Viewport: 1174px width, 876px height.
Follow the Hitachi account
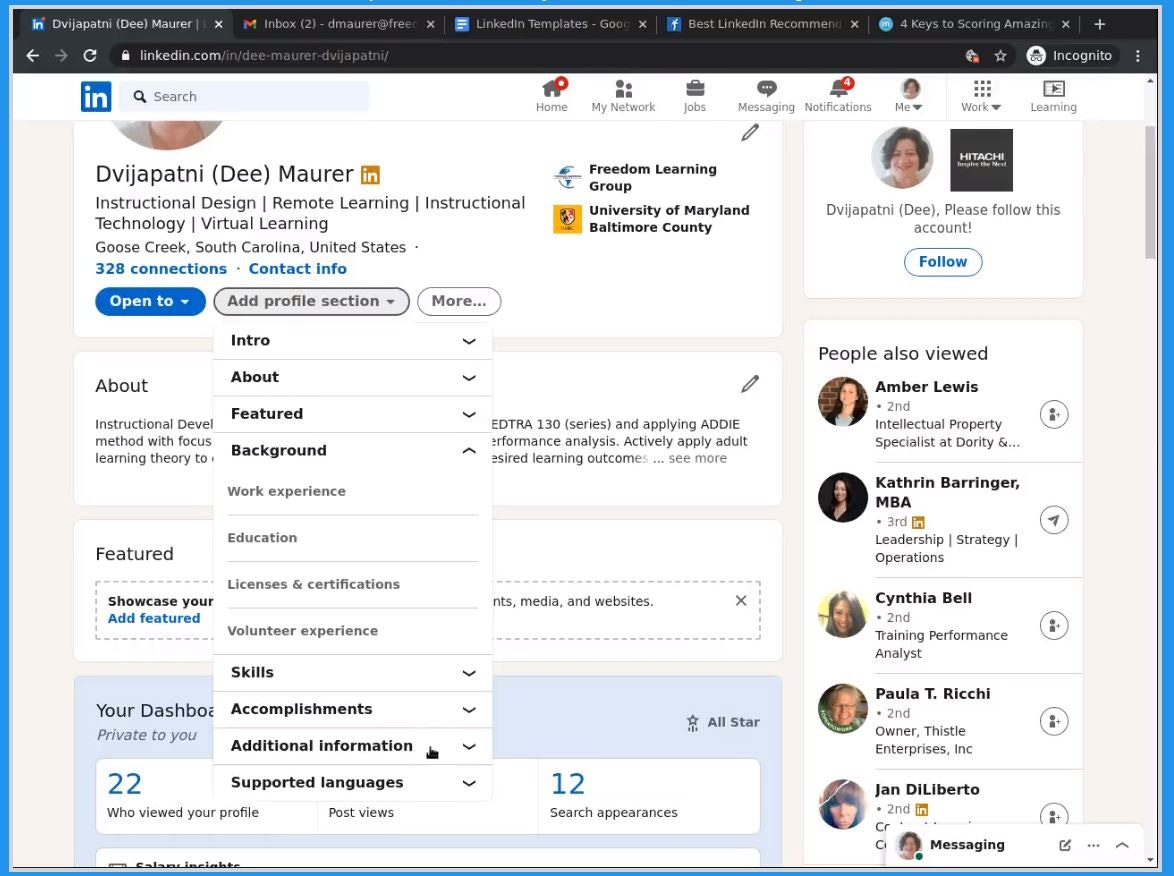[x=943, y=262]
